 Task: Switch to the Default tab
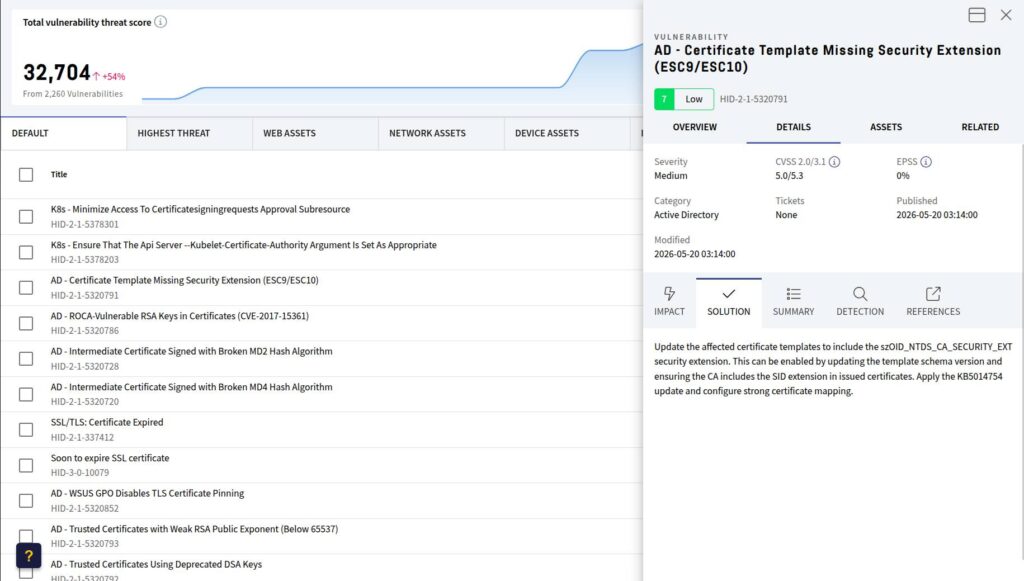coord(63,133)
